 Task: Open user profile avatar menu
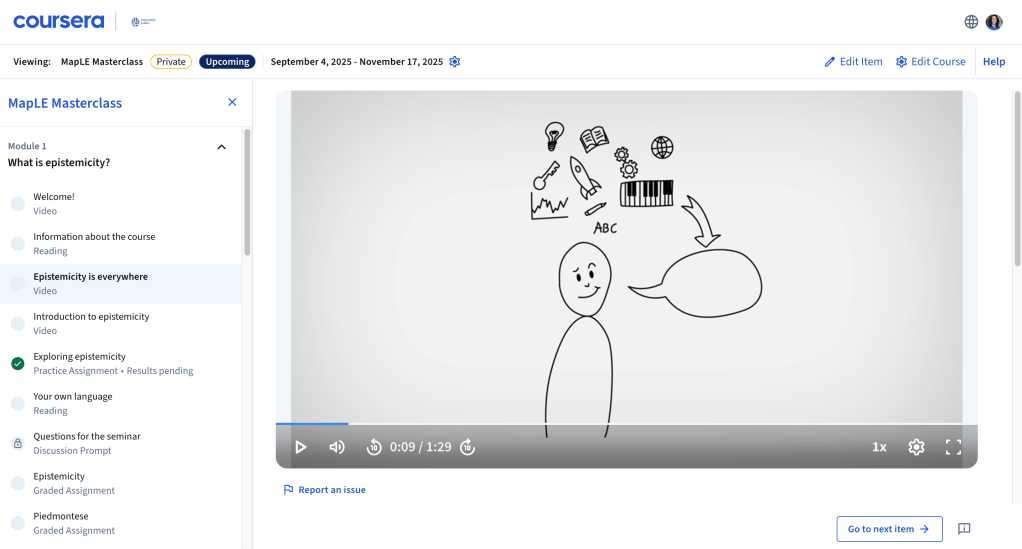[994, 22]
